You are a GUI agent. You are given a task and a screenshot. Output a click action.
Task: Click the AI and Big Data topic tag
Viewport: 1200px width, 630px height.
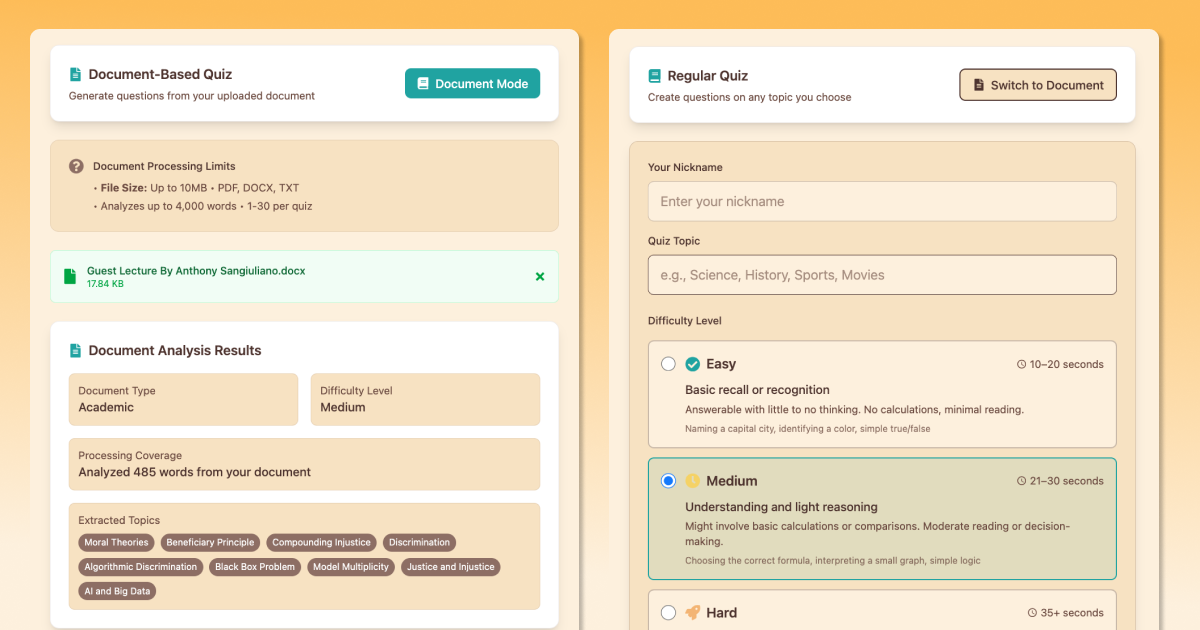tap(118, 591)
